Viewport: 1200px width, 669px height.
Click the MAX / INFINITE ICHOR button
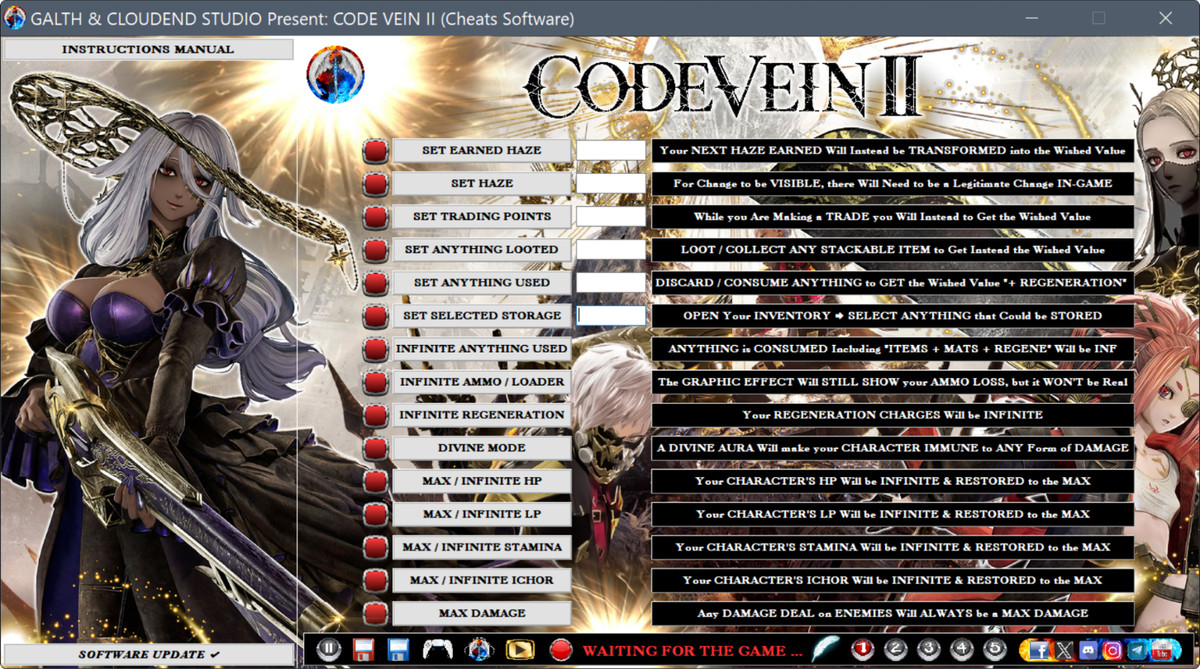pos(481,579)
